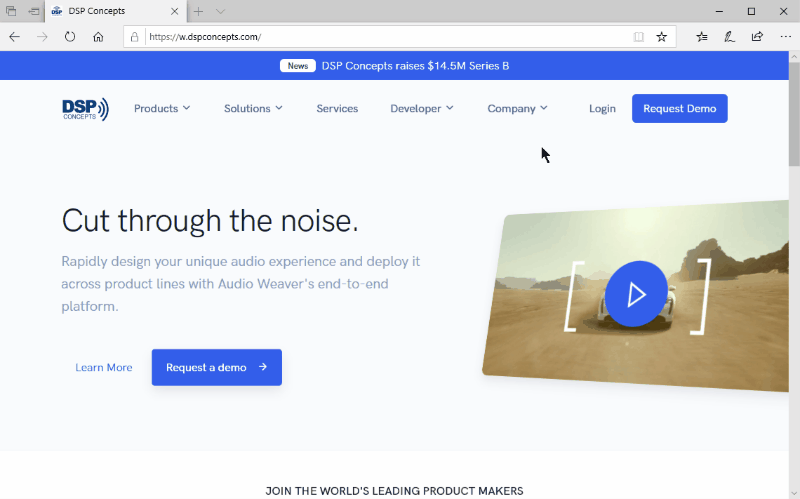Expand the Company navigation menu
The height and width of the screenshot is (499, 800).
pyautogui.click(x=517, y=109)
